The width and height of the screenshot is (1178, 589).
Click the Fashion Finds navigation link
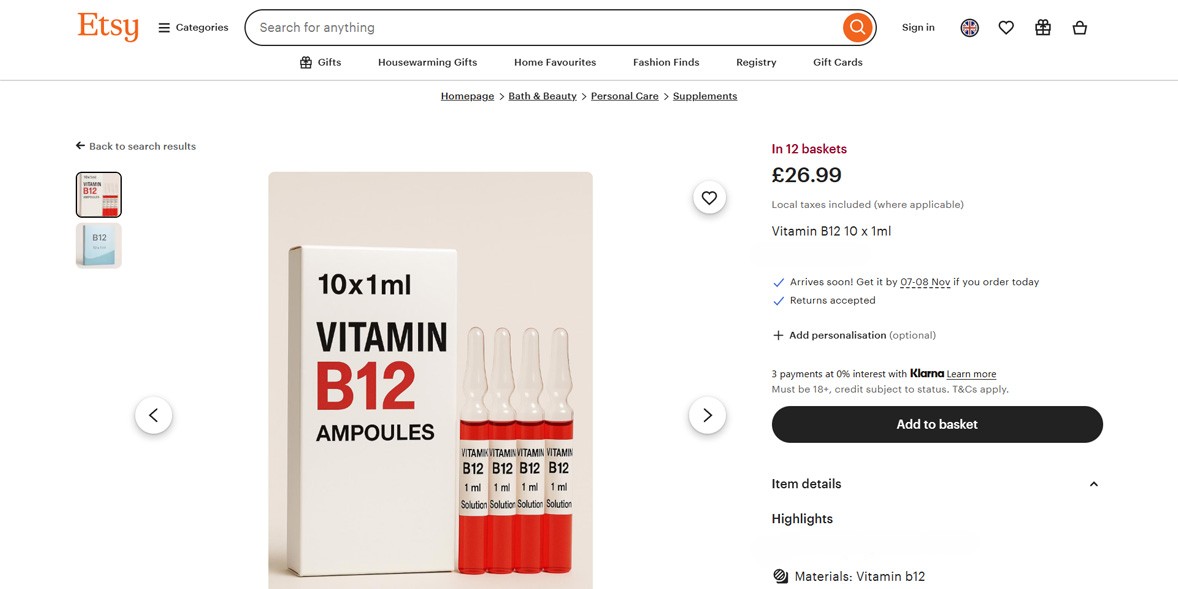pyautogui.click(x=665, y=62)
